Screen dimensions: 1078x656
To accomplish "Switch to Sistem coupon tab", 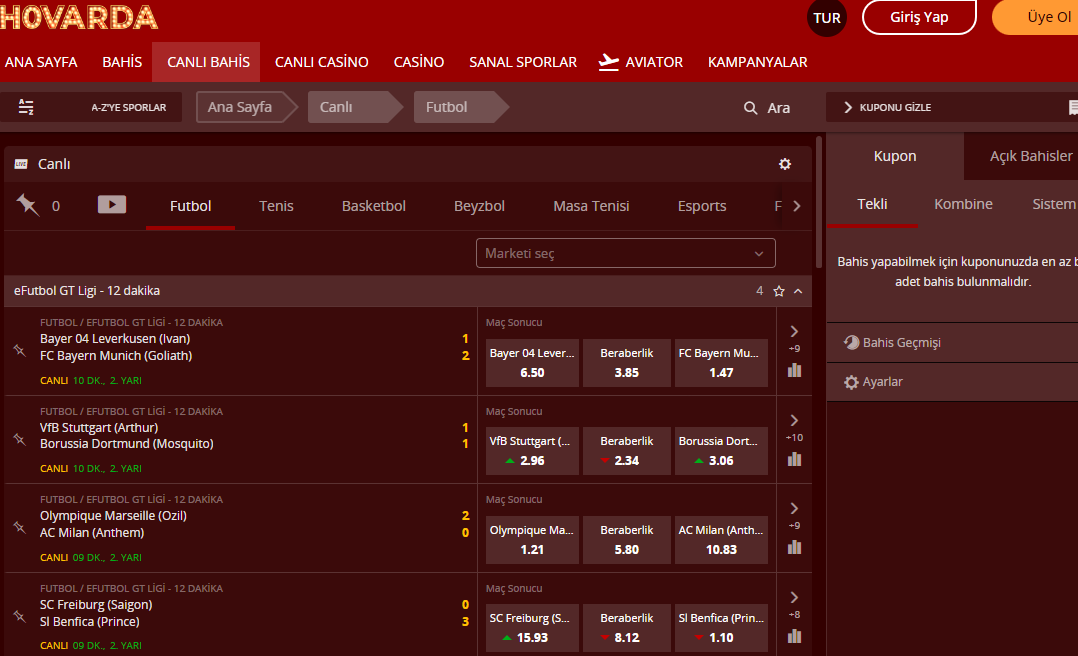I will point(1053,204).
